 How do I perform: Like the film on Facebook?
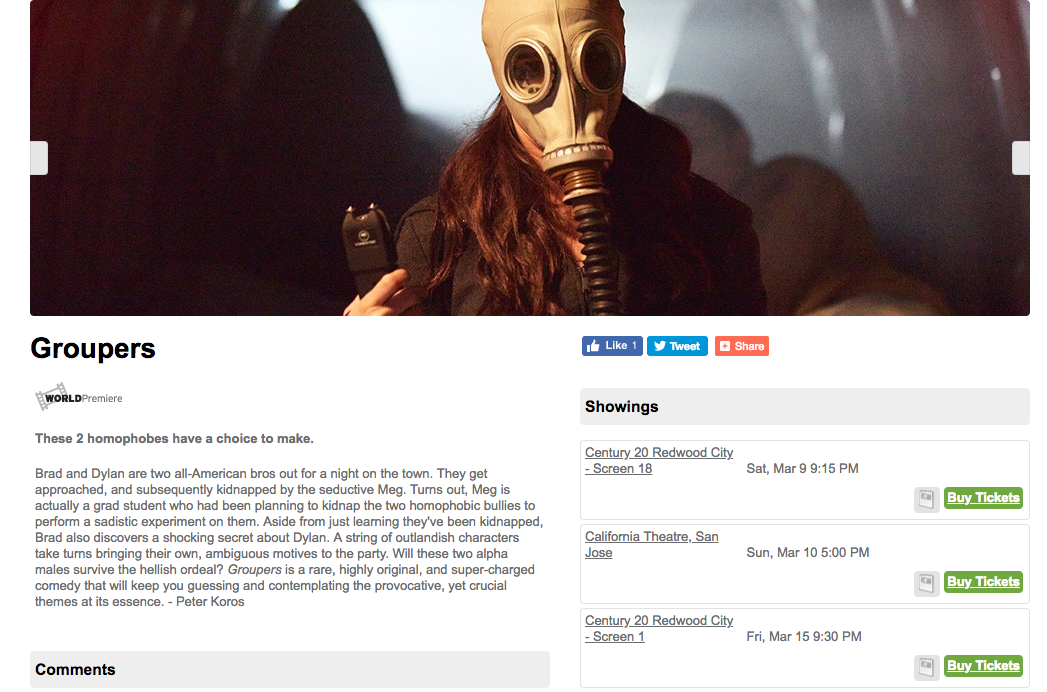tap(612, 346)
